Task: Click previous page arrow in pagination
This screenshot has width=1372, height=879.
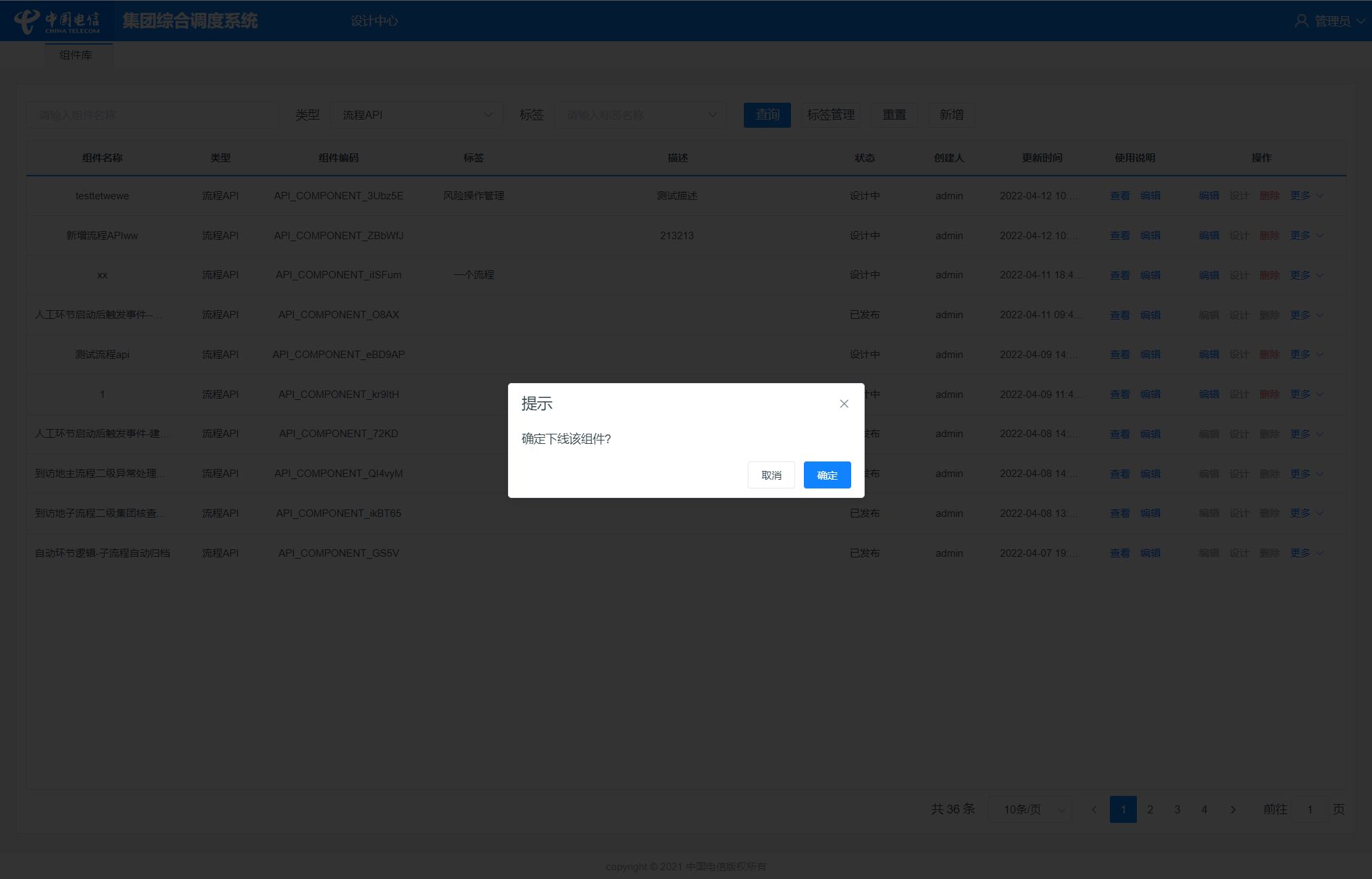Action: point(1094,809)
